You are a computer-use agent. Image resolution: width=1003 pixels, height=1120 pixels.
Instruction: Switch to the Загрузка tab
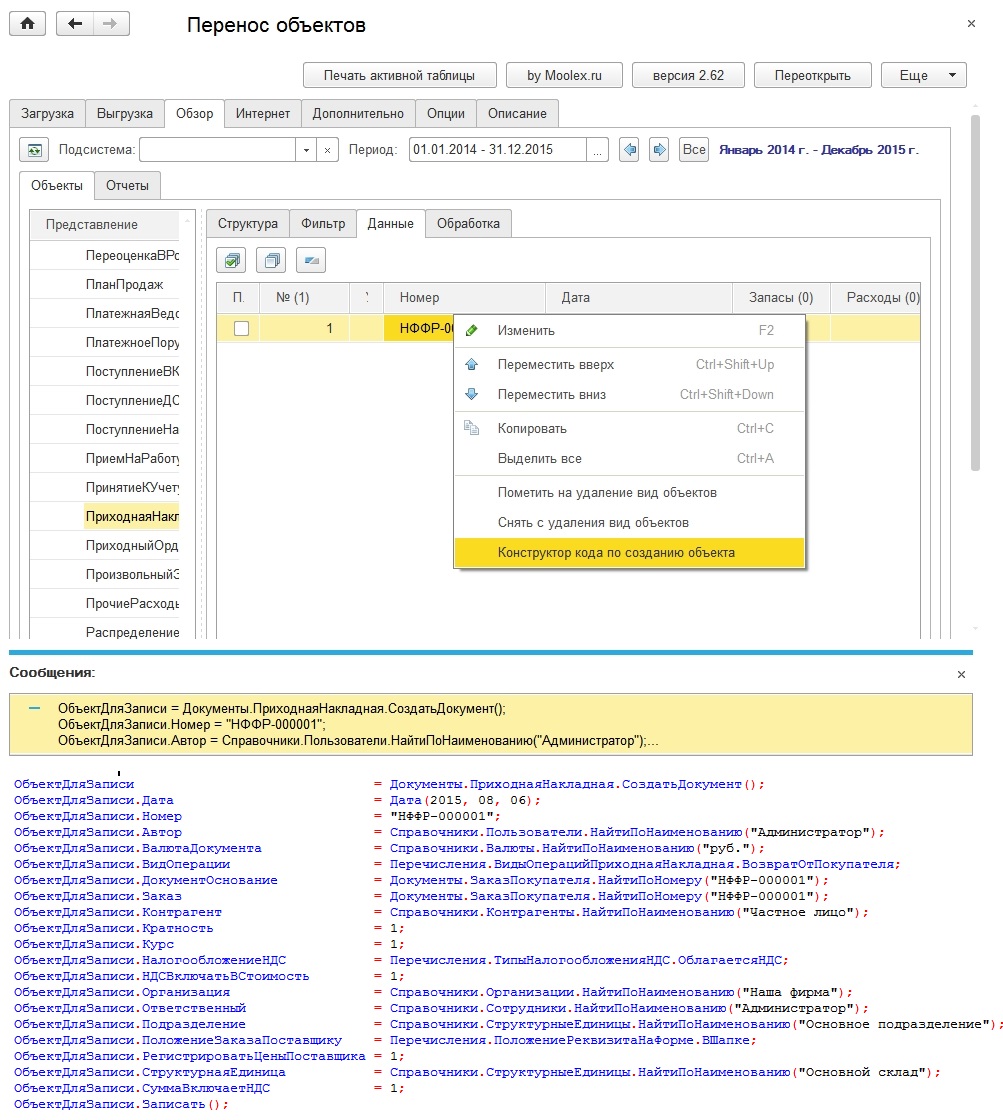(47, 114)
